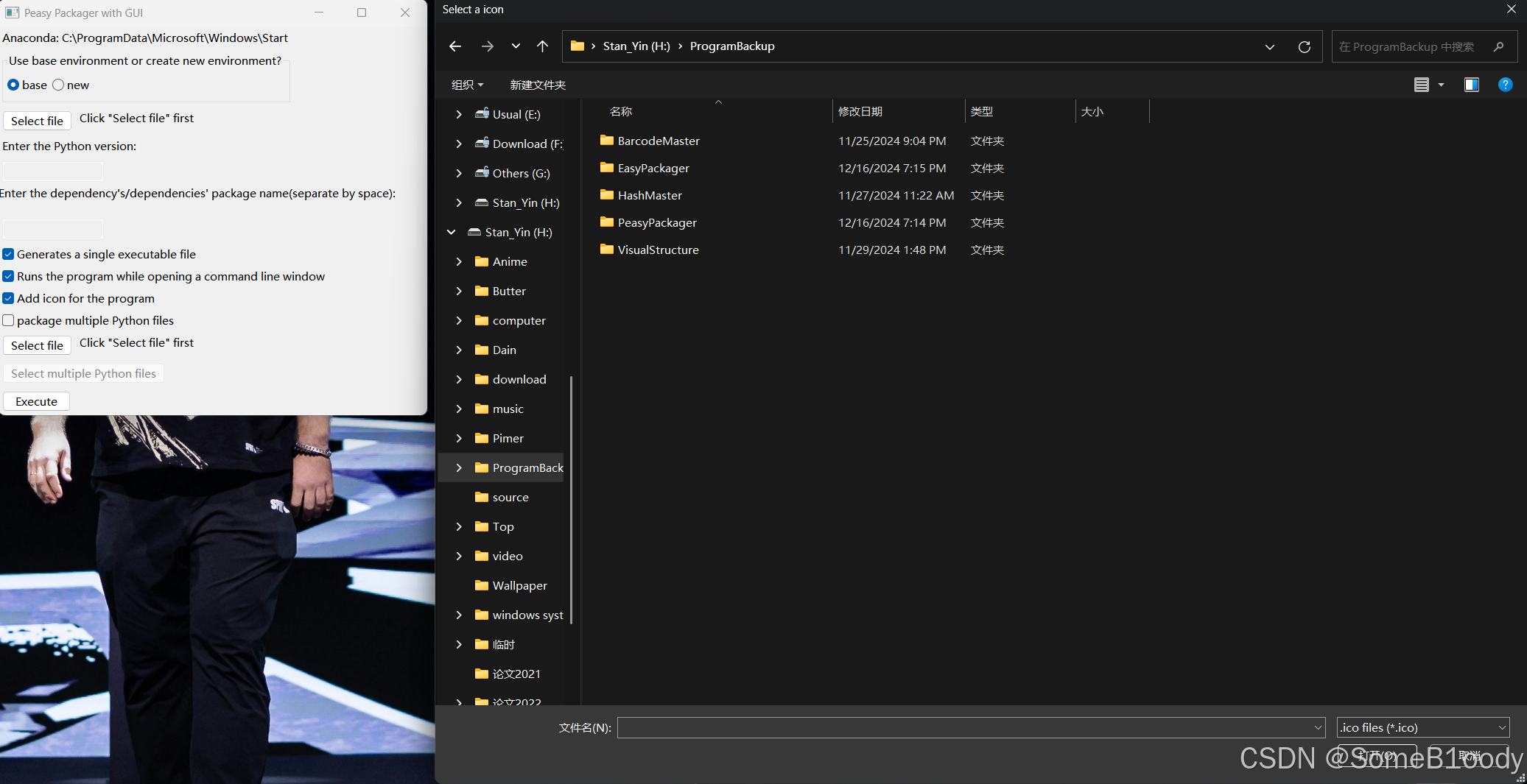The image size is (1527, 784).
Task: Click 新建文件夹 new folder
Action: (x=538, y=85)
